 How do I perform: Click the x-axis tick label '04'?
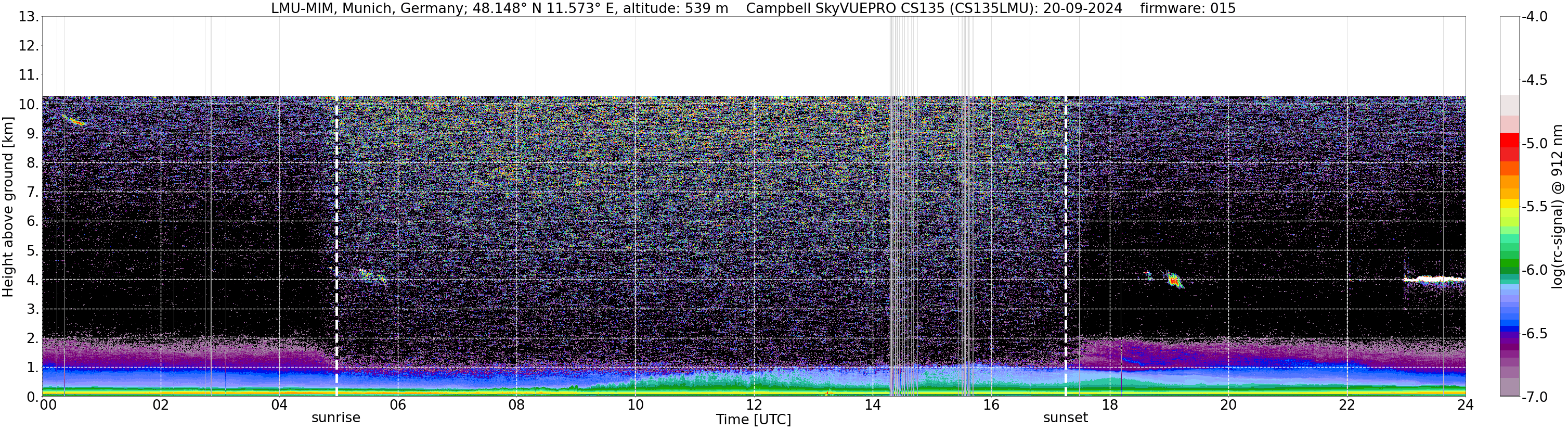279,405
